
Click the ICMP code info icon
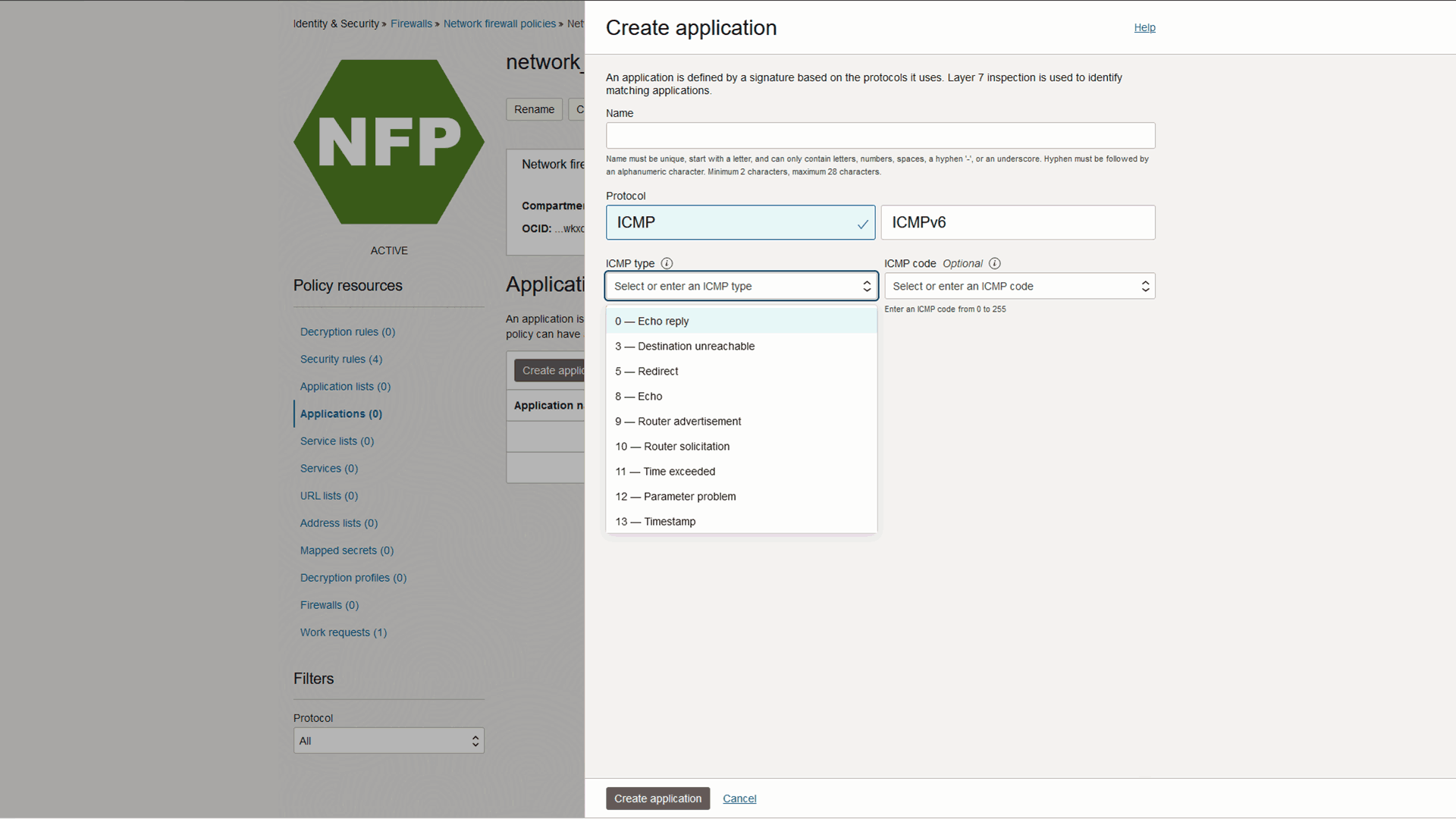(994, 263)
